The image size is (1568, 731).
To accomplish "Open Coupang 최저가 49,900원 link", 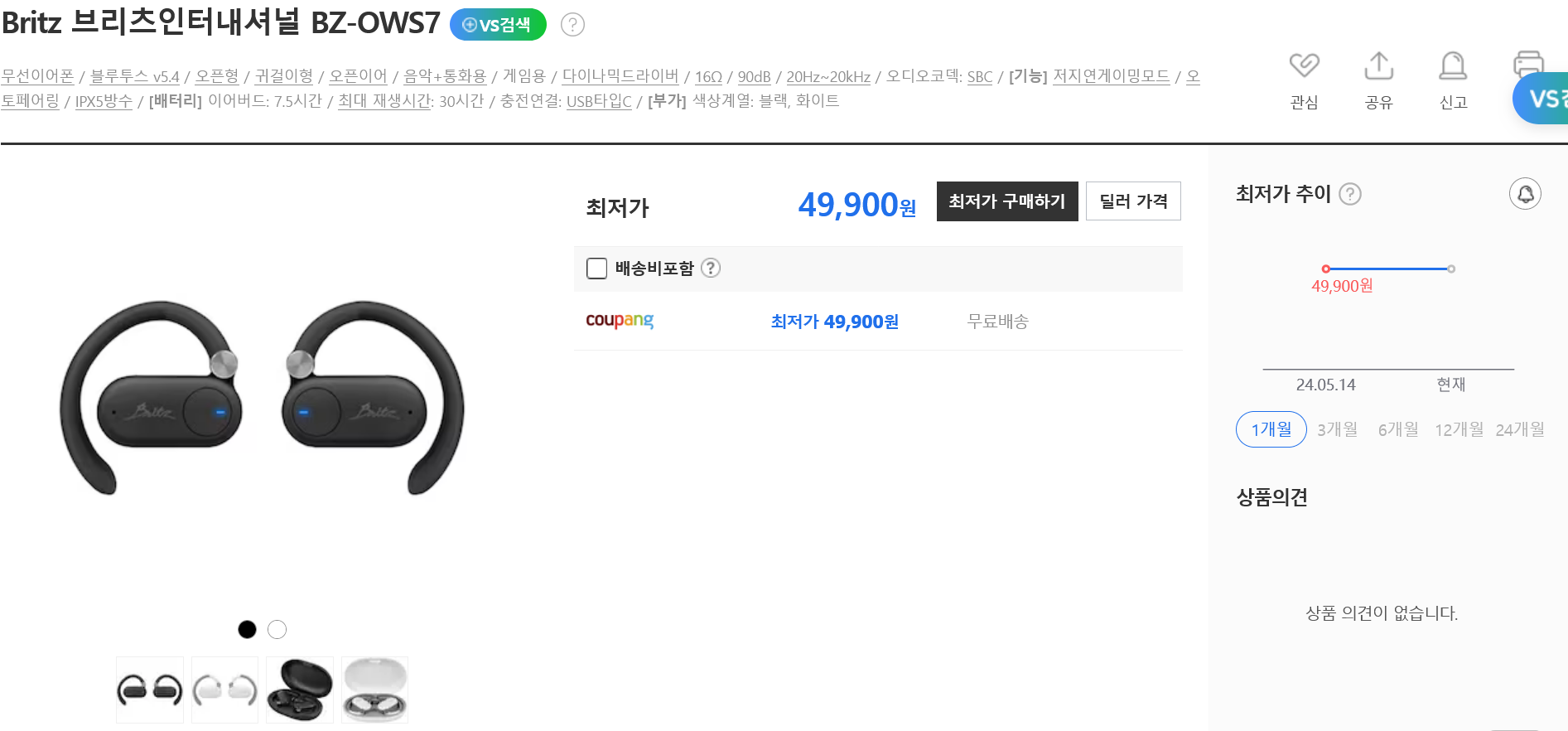I will 834,322.
